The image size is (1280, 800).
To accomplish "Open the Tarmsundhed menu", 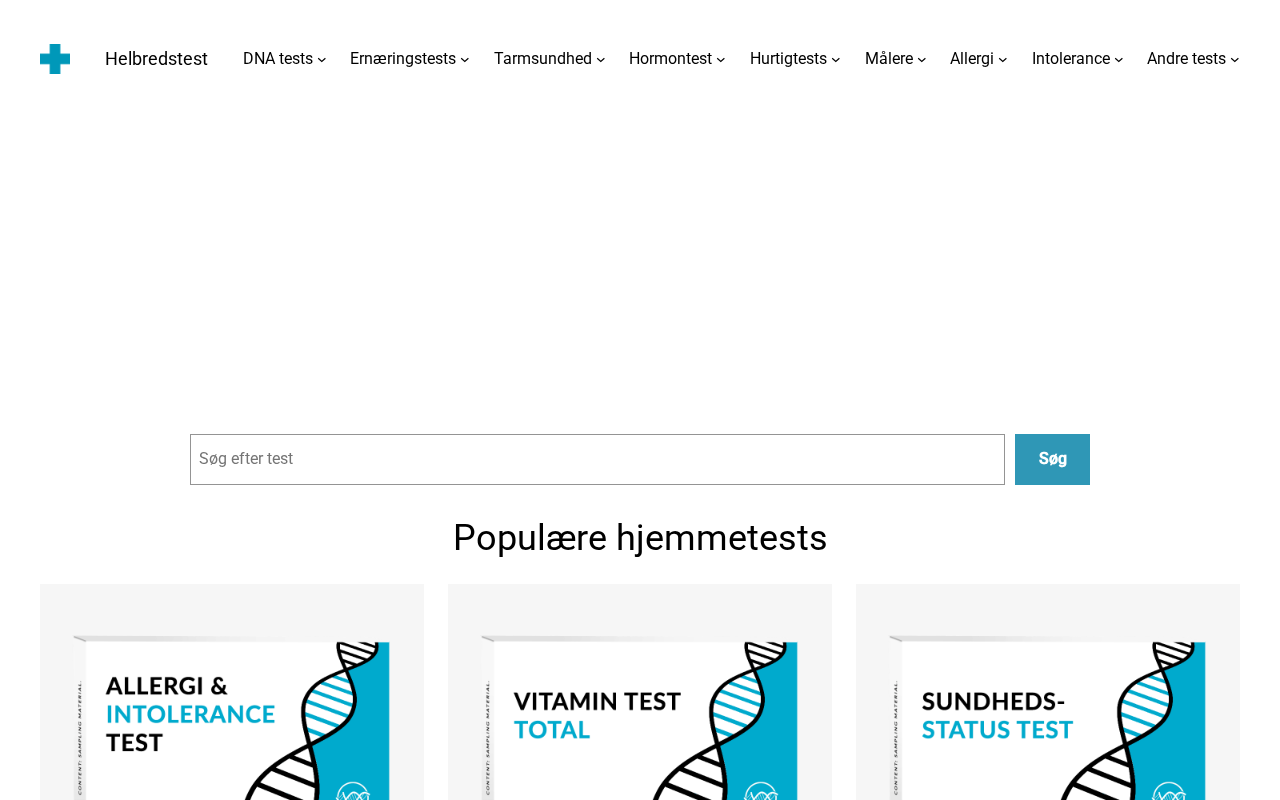I will 543,59.
